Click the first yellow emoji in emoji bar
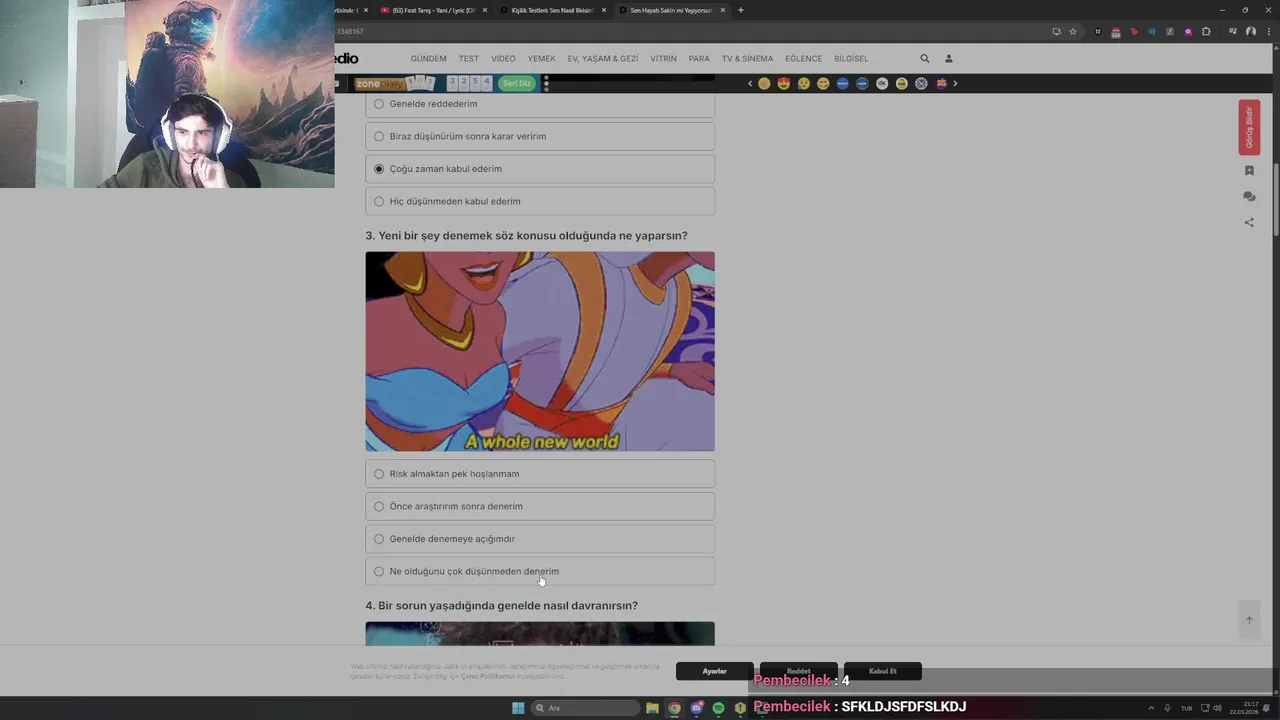 coord(764,84)
